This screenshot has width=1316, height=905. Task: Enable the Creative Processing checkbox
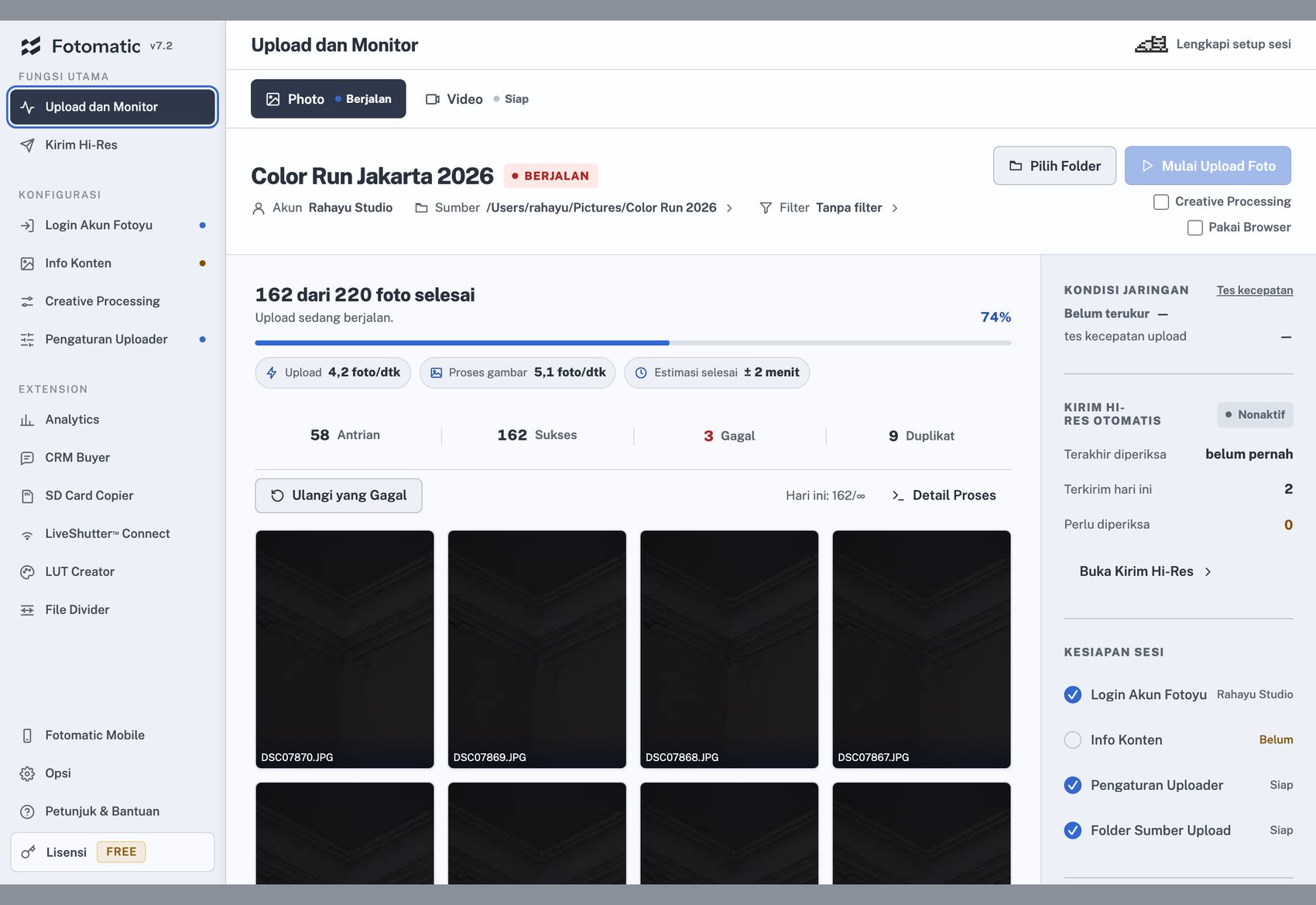(x=1161, y=202)
